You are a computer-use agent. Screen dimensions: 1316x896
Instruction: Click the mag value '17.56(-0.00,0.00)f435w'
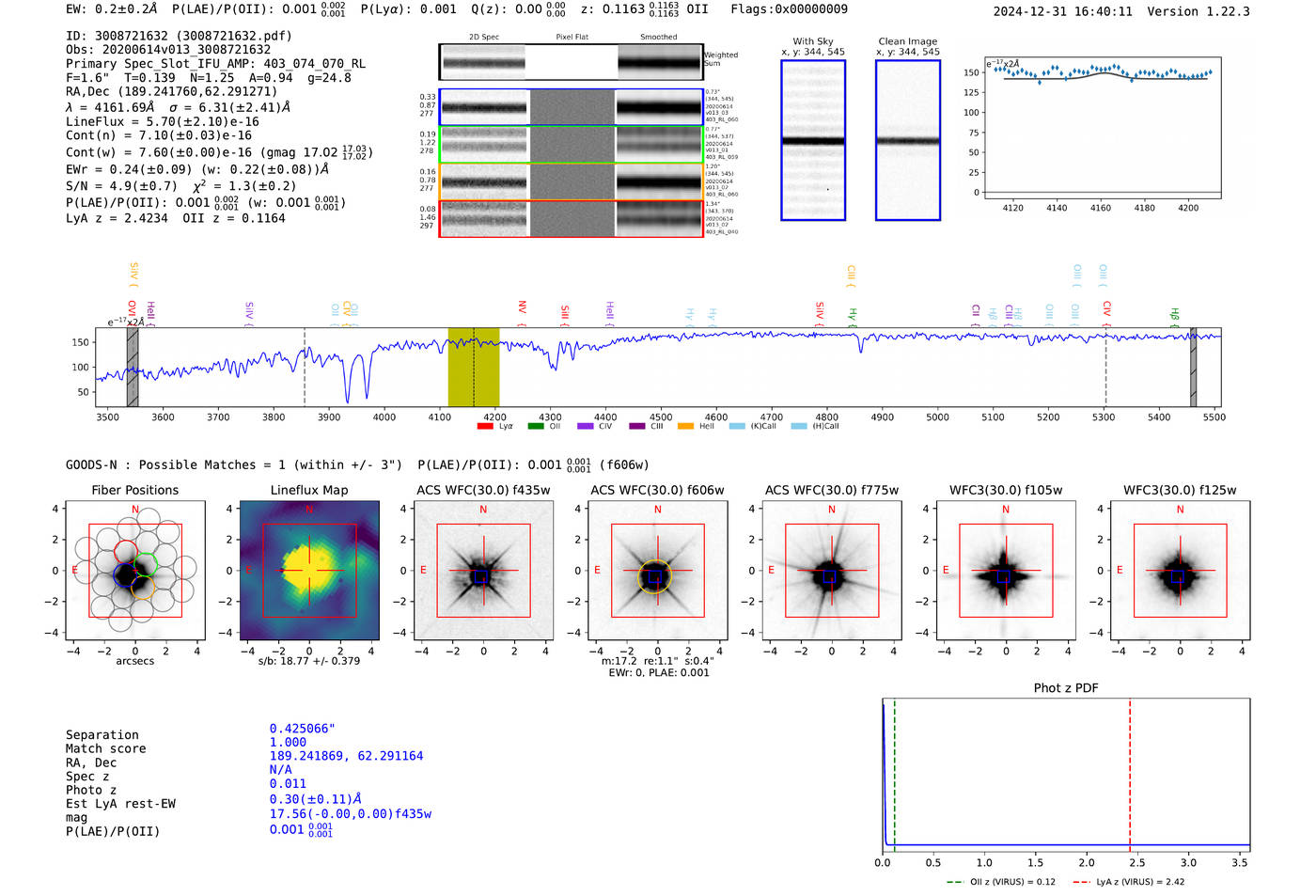tap(351, 814)
